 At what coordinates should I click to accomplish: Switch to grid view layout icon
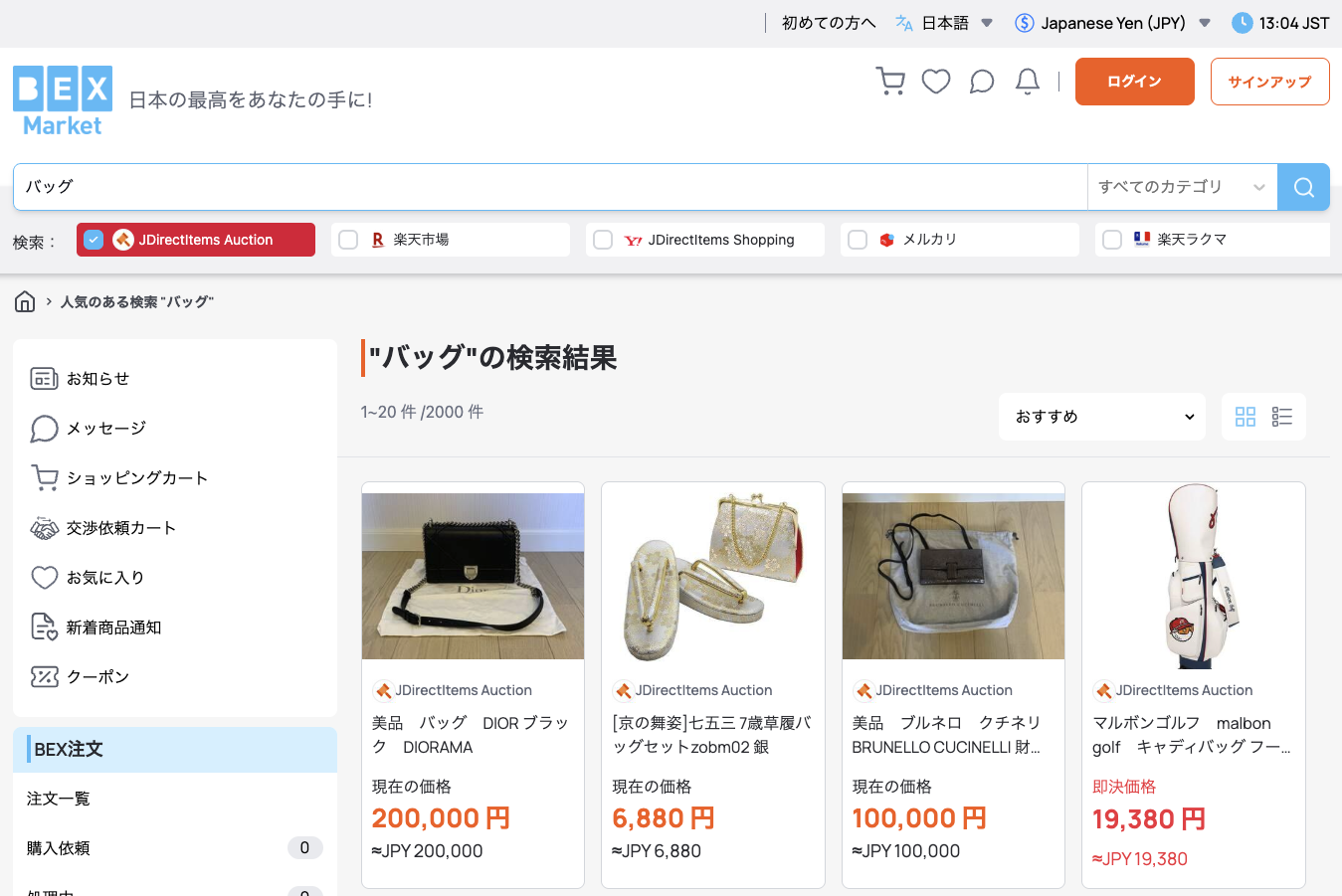[x=1246, y=417]
